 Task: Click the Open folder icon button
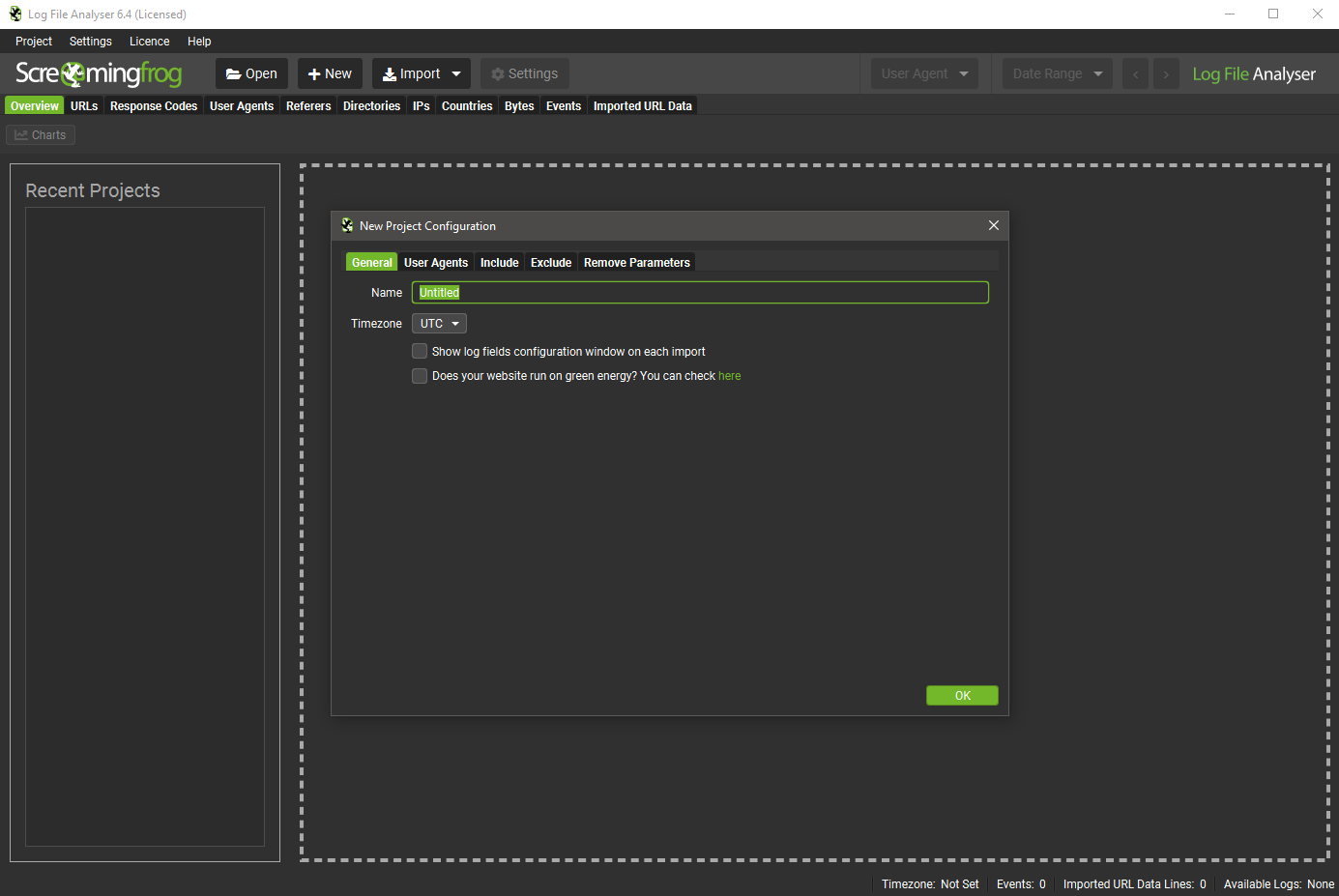[234, 74]
